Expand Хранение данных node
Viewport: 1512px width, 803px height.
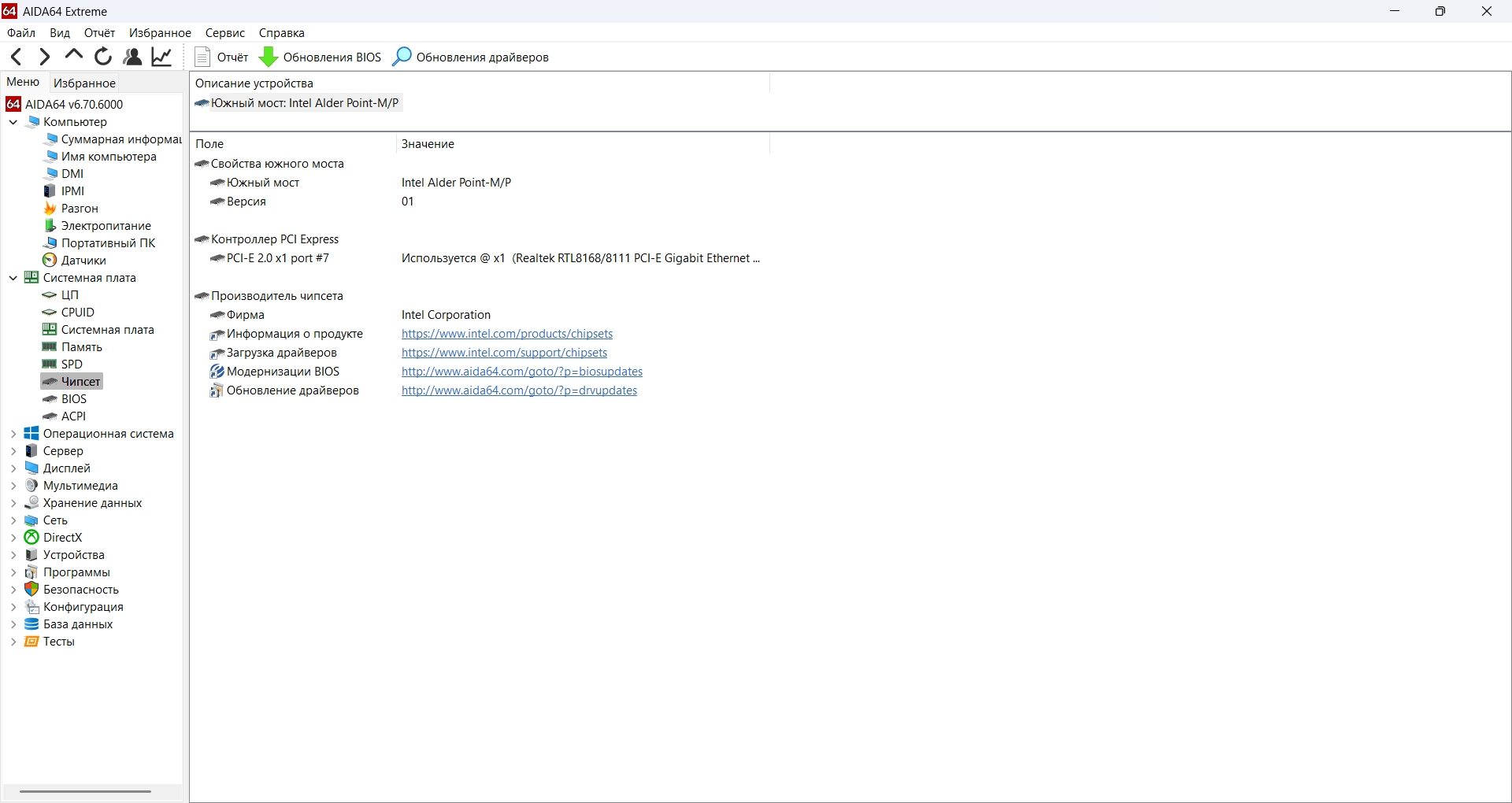click(x=13, y=503)
